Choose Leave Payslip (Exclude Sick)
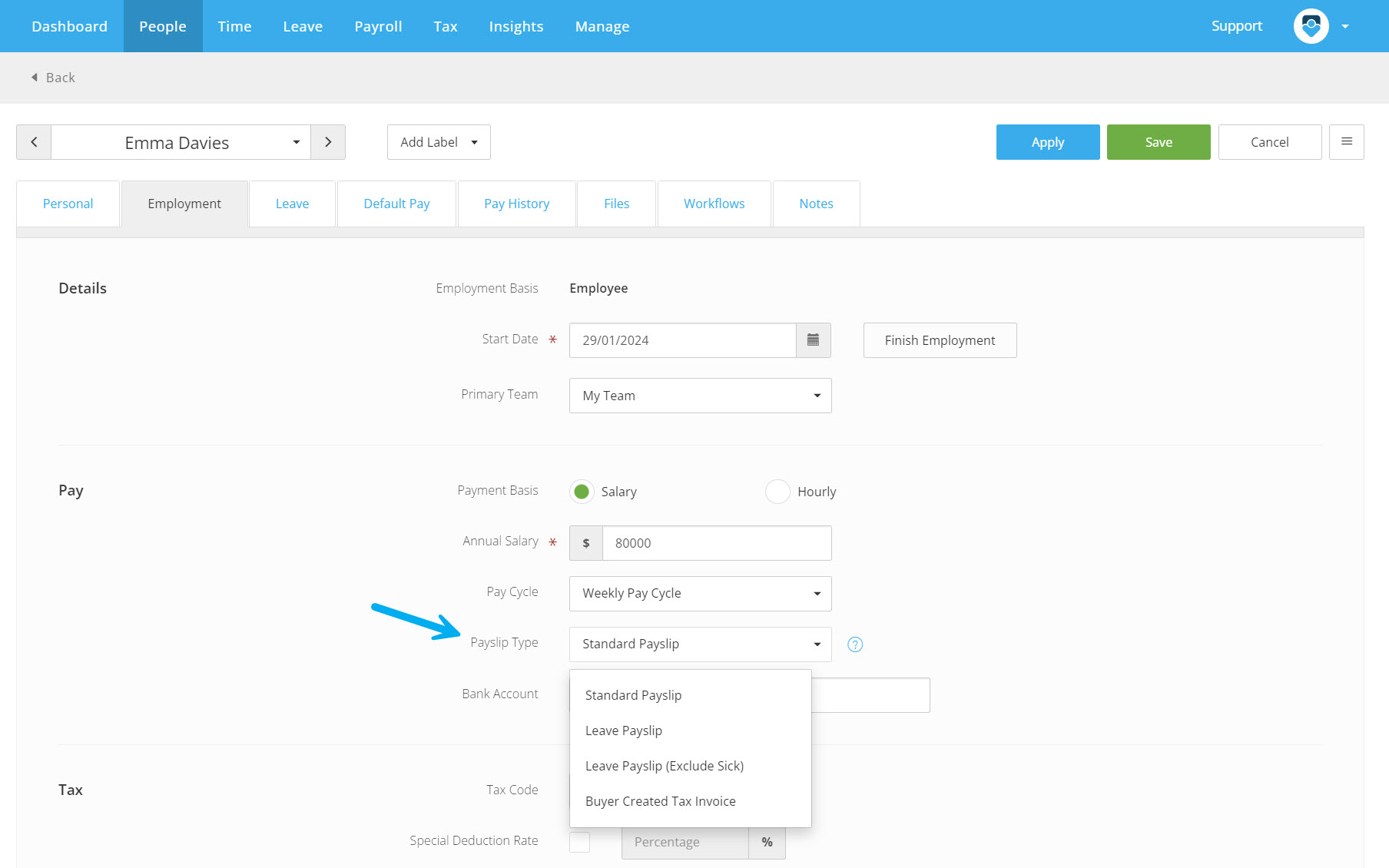This screenshot has height=868, width=1389. 690,766
